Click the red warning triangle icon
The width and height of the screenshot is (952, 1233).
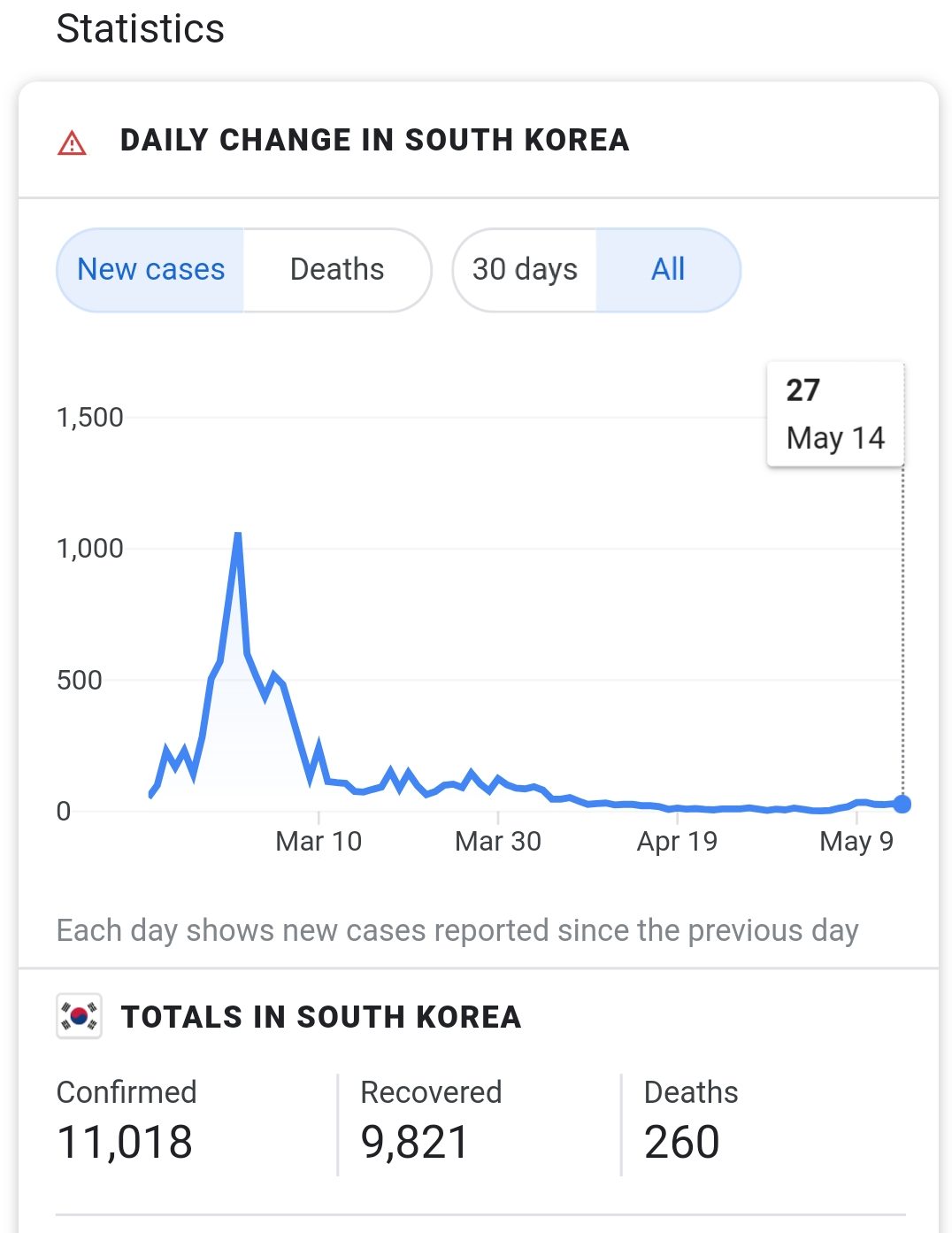coord(72,143)
